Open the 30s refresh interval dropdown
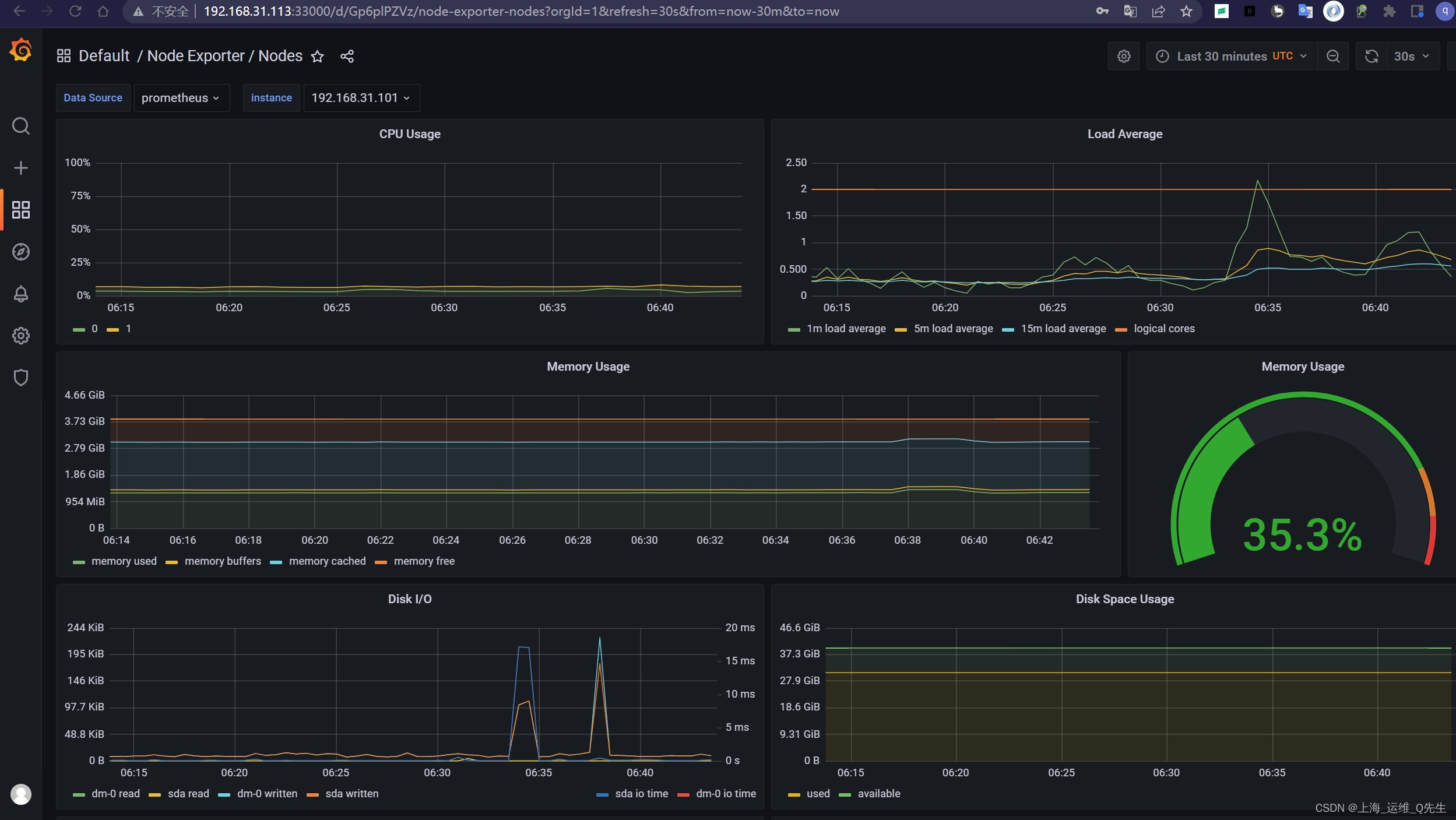This screenshot has height=820, width=1456. pyautogui.click(x=1412, y=57)
